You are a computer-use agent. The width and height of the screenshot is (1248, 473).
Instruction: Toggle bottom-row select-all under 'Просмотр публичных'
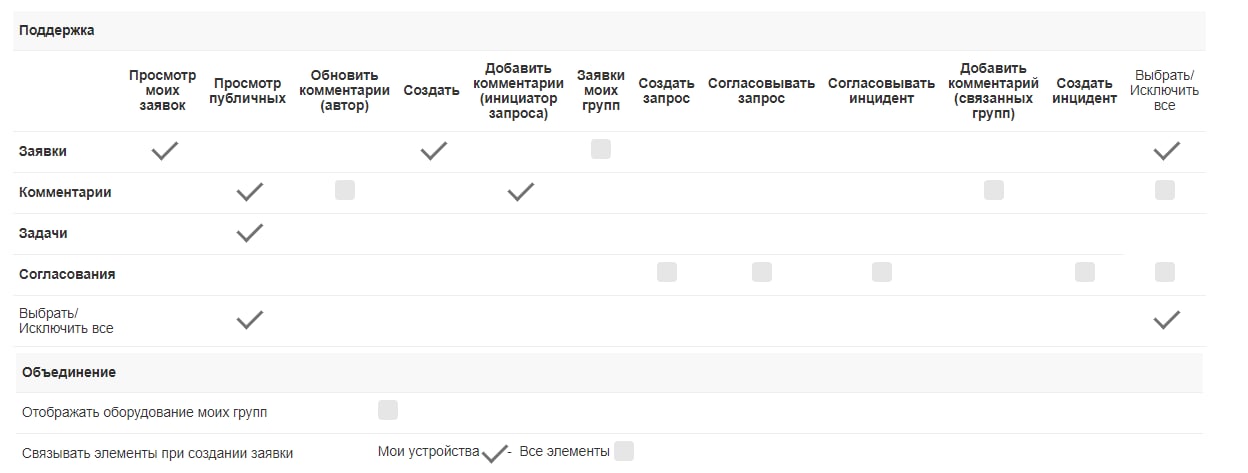click(x=249, y=320)
